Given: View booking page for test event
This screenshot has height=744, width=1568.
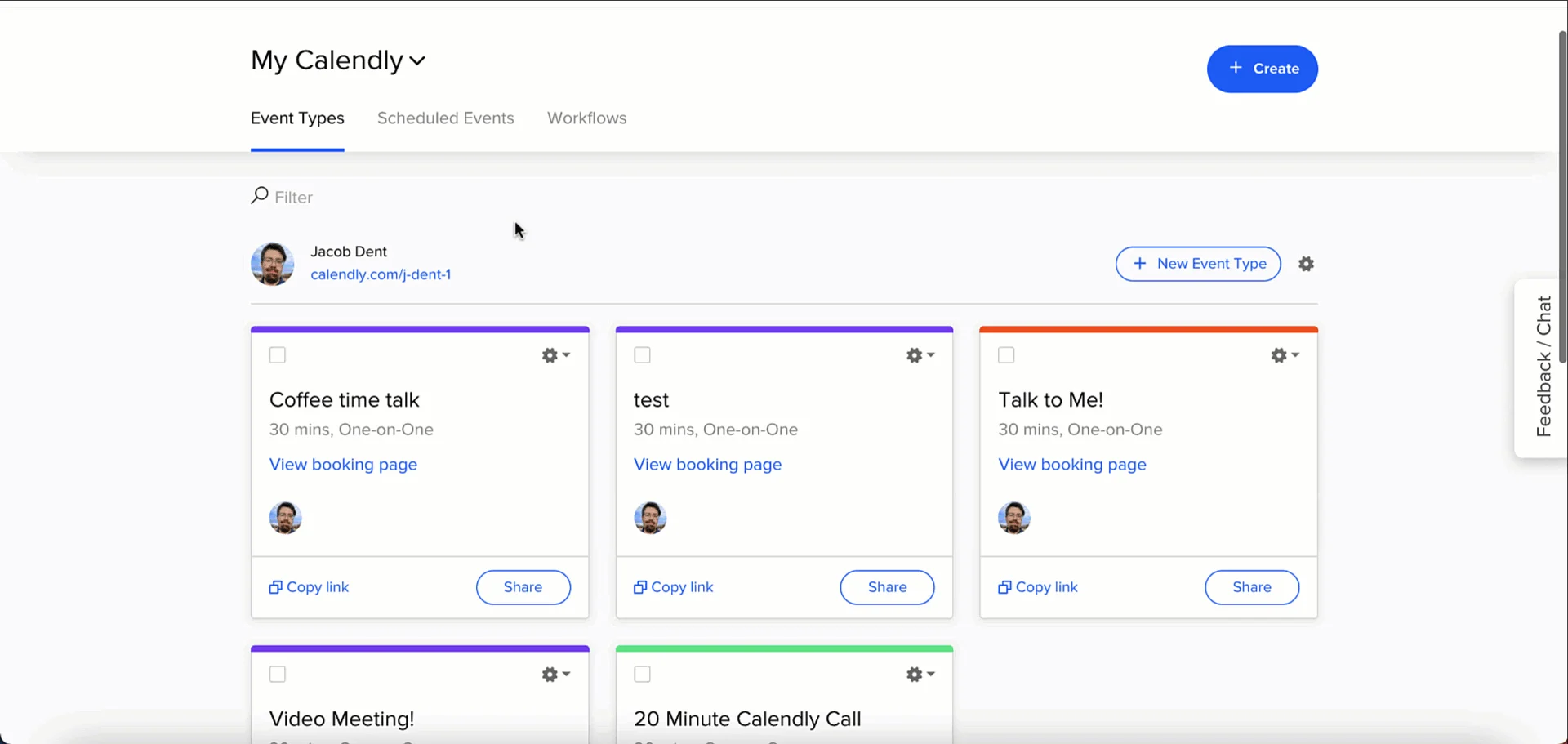Looking at the screenshot, I should click(x=707, y=465).
